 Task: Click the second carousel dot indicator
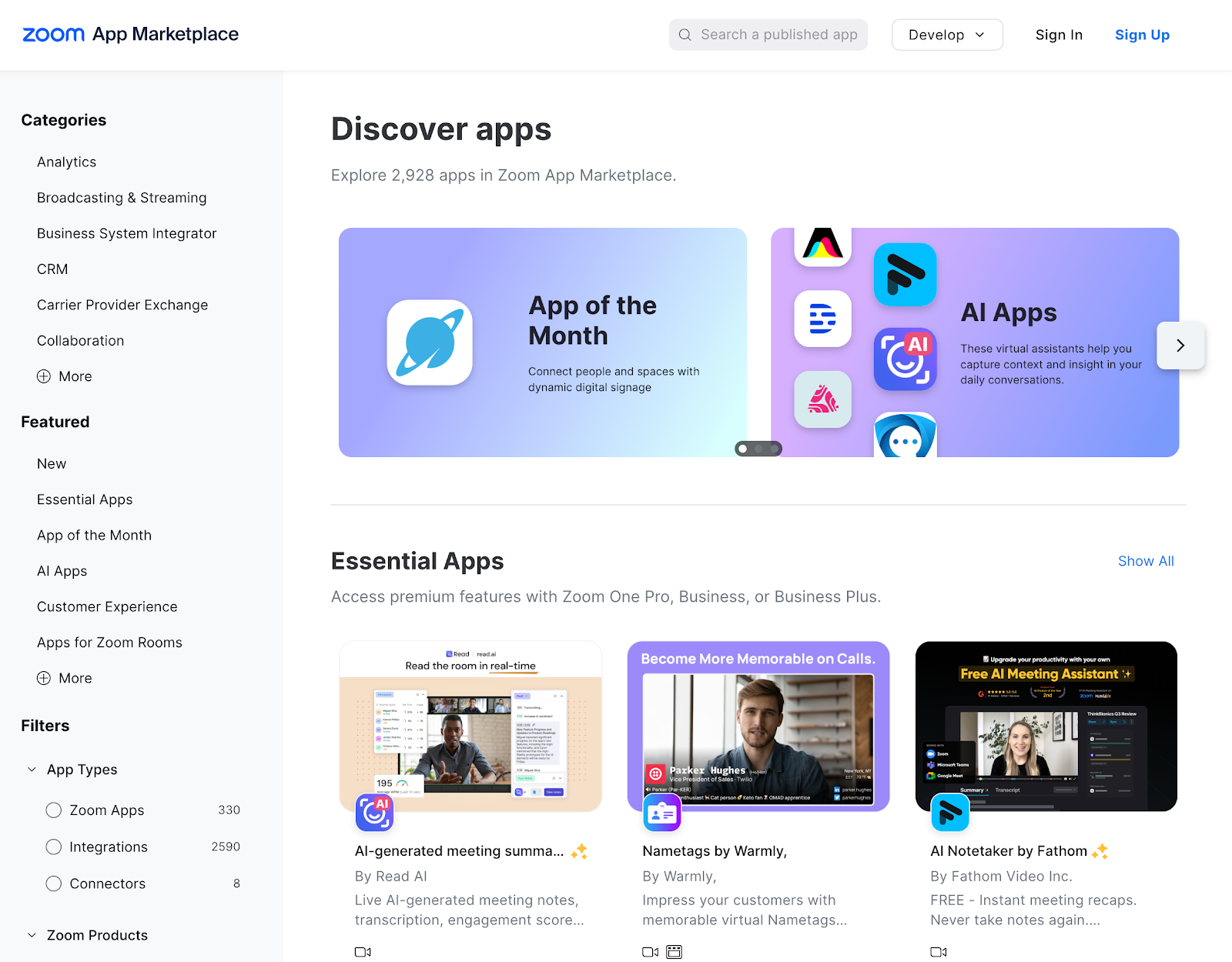click(x=759, y=448)
